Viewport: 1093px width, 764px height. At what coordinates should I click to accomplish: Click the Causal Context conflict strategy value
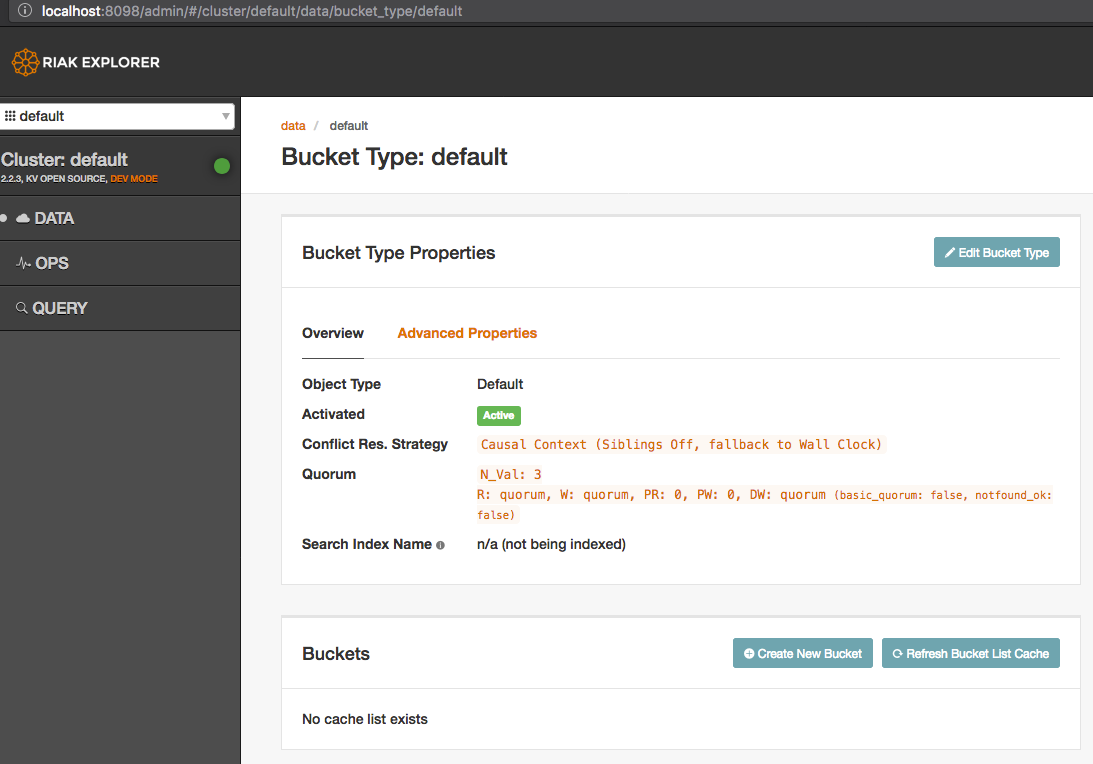tap(681, 445)
